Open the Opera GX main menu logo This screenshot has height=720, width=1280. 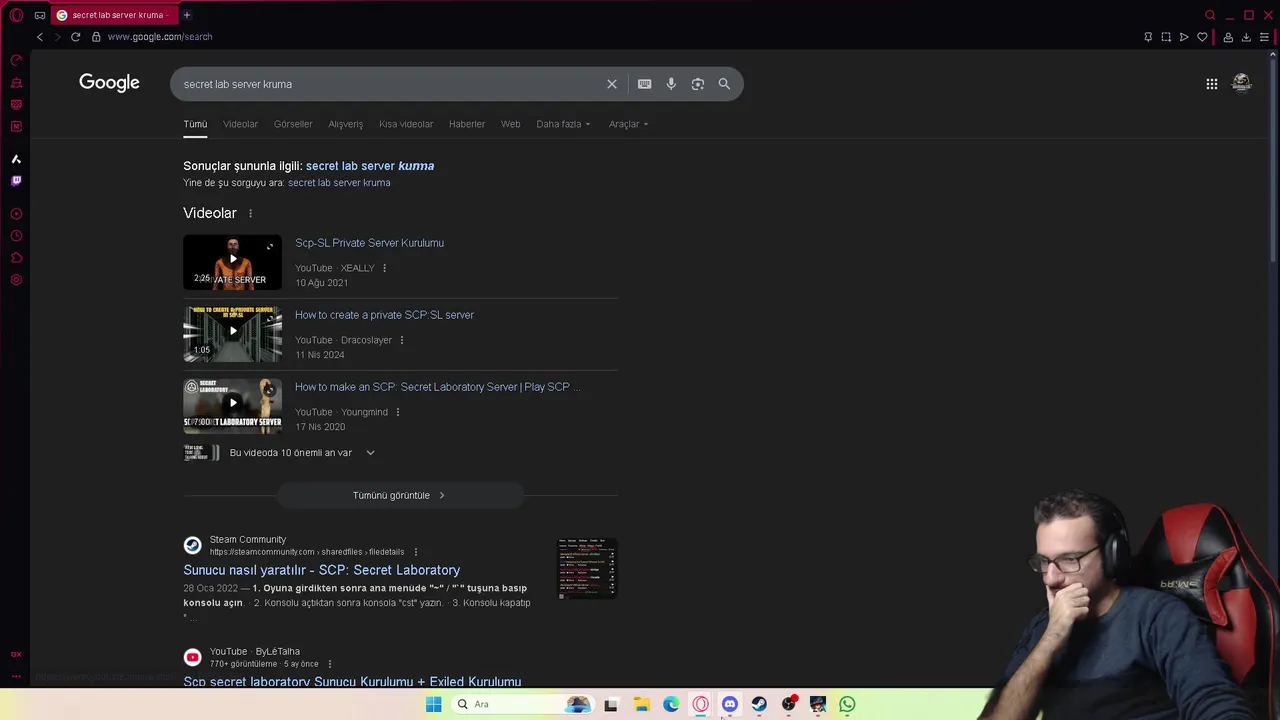[16, 15]
